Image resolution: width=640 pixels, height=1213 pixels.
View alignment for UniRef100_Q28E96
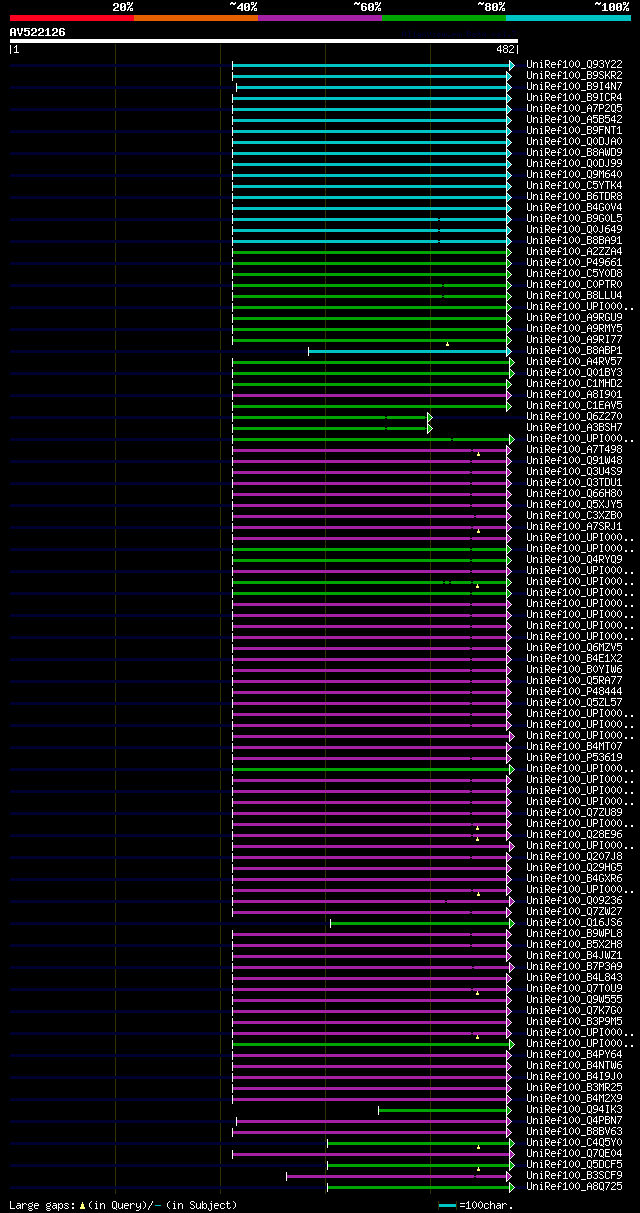[x=574, y=834]
